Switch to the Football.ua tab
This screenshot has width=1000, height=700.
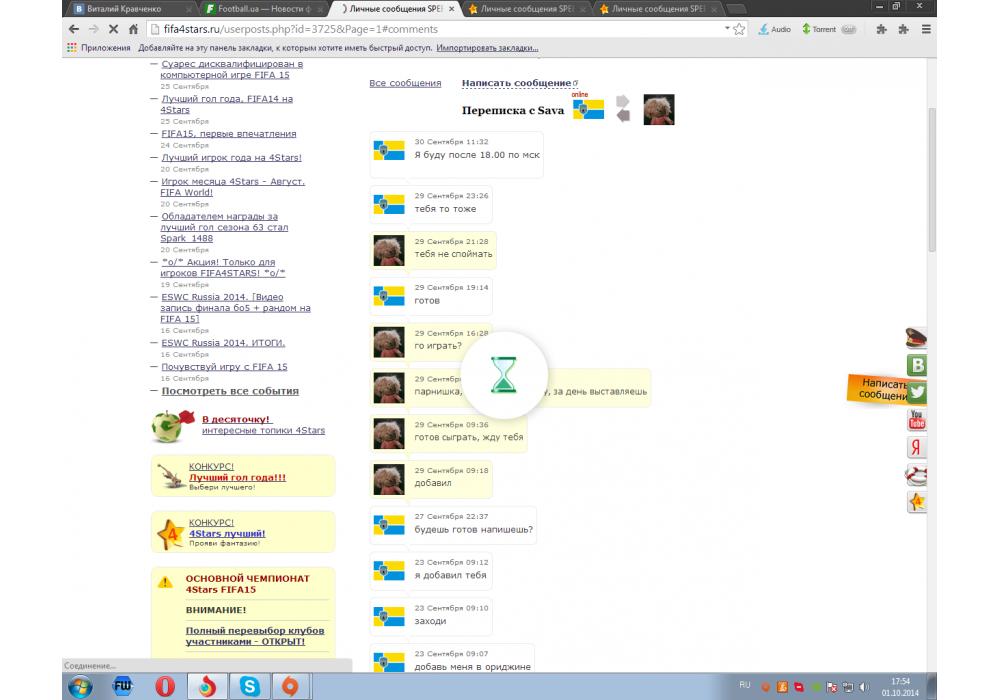click(260, 8)
